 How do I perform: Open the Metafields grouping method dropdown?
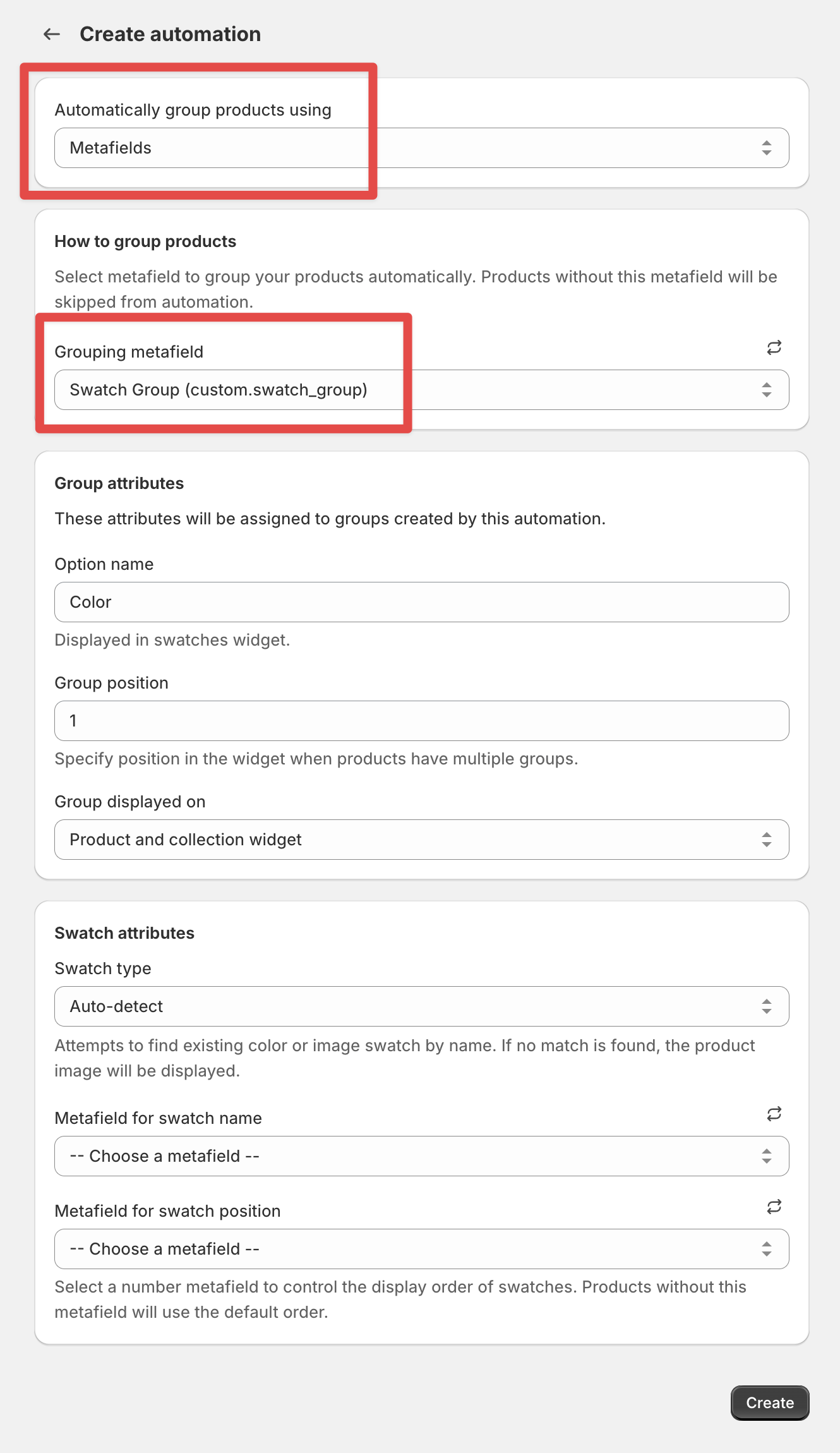[x=421, y=148]
